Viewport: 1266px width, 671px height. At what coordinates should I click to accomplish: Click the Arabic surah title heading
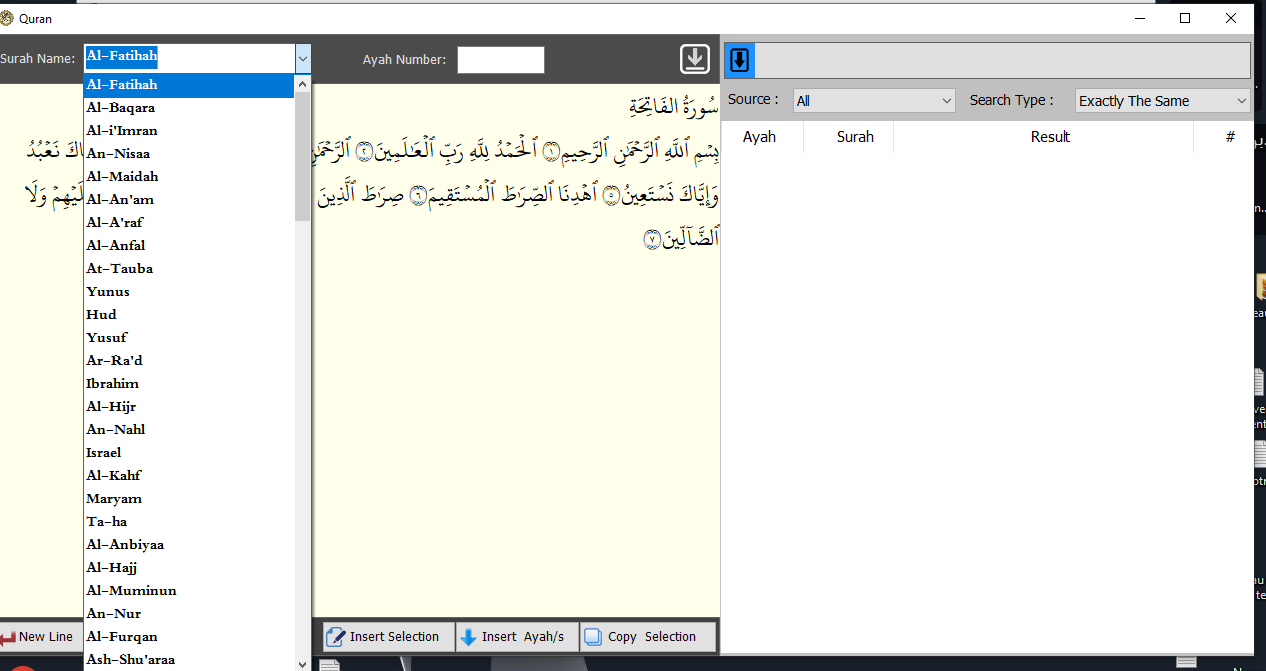(674, 106)
